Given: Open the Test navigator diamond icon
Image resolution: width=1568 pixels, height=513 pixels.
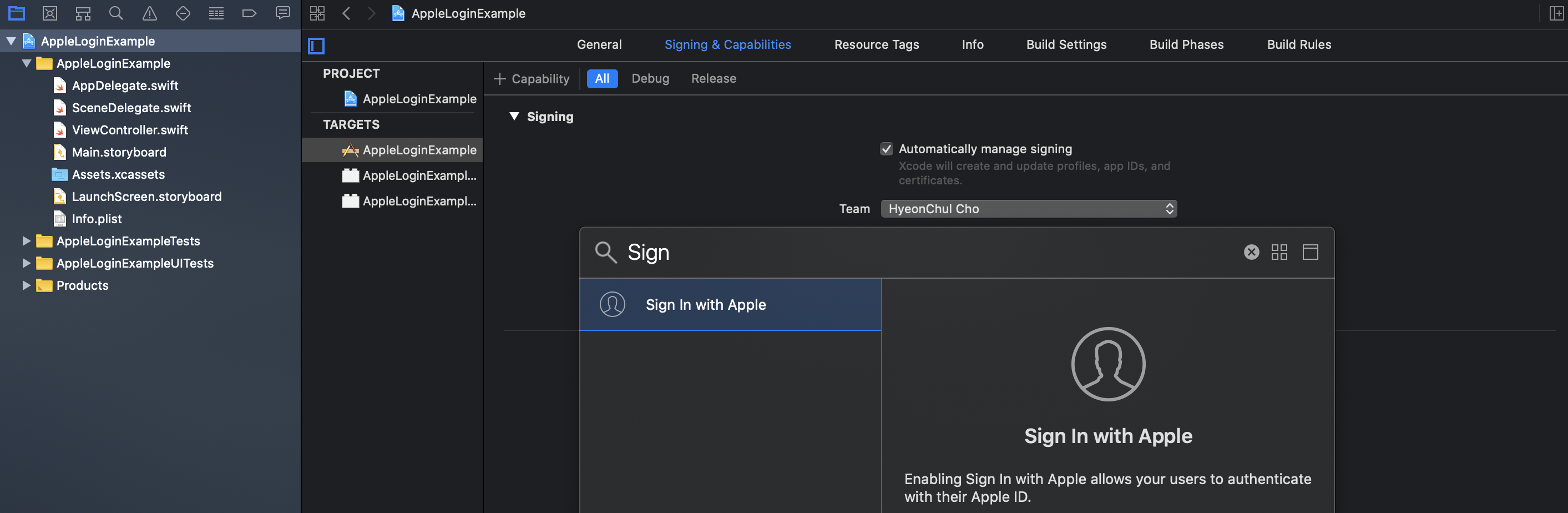Looking at the screenshot, I should (183, 13).
